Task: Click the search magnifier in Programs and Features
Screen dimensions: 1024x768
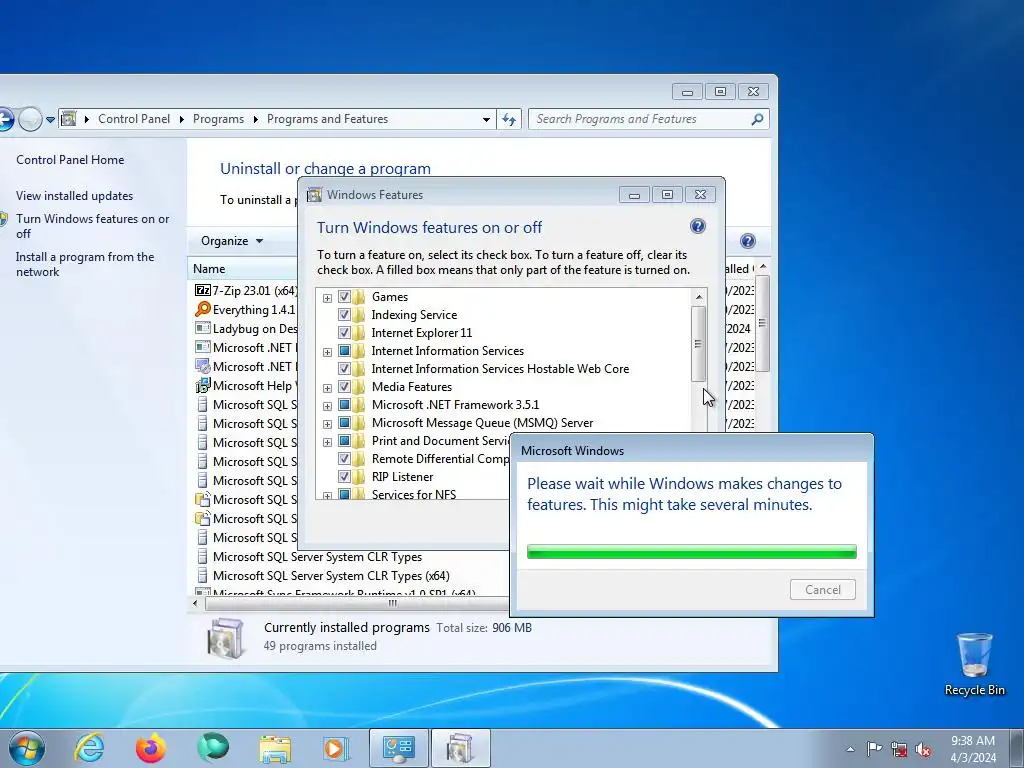Action: pyautogui.click(x=757, y=119)
